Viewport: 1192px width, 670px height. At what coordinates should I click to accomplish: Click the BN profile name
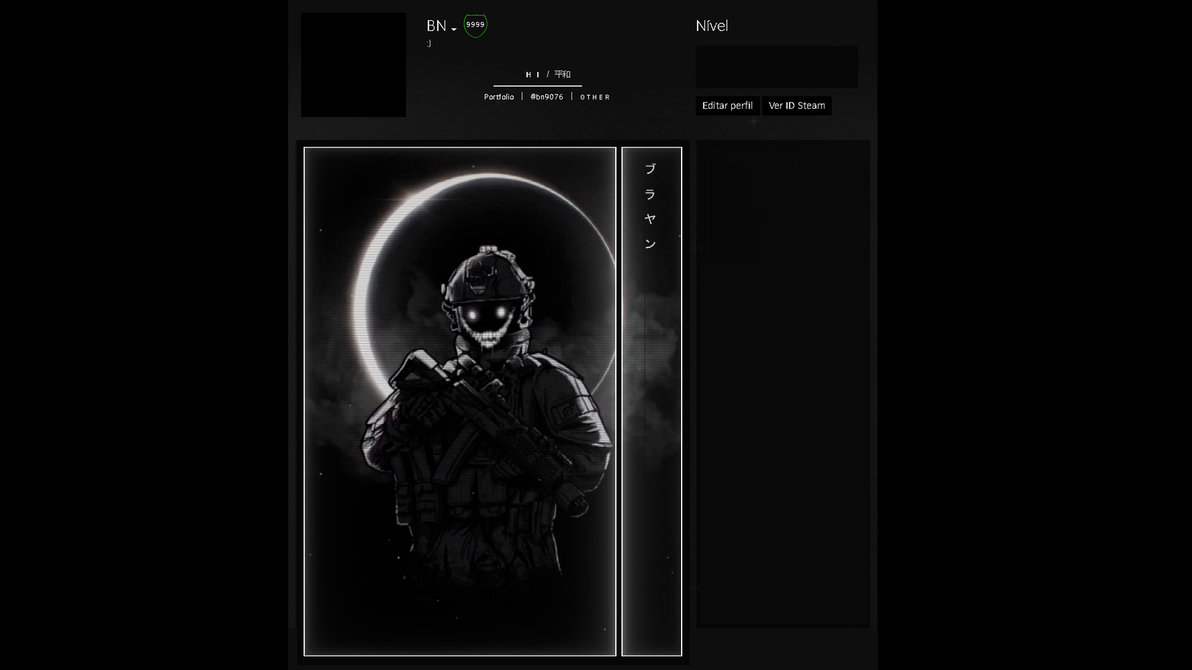[x=436, y=26]
